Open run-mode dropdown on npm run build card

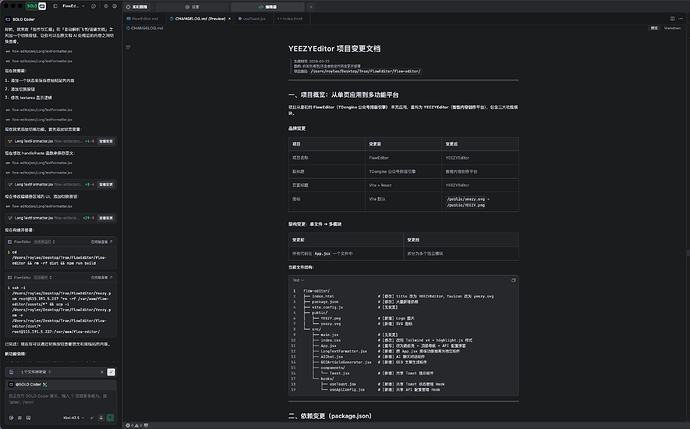[x=44, y=242]
